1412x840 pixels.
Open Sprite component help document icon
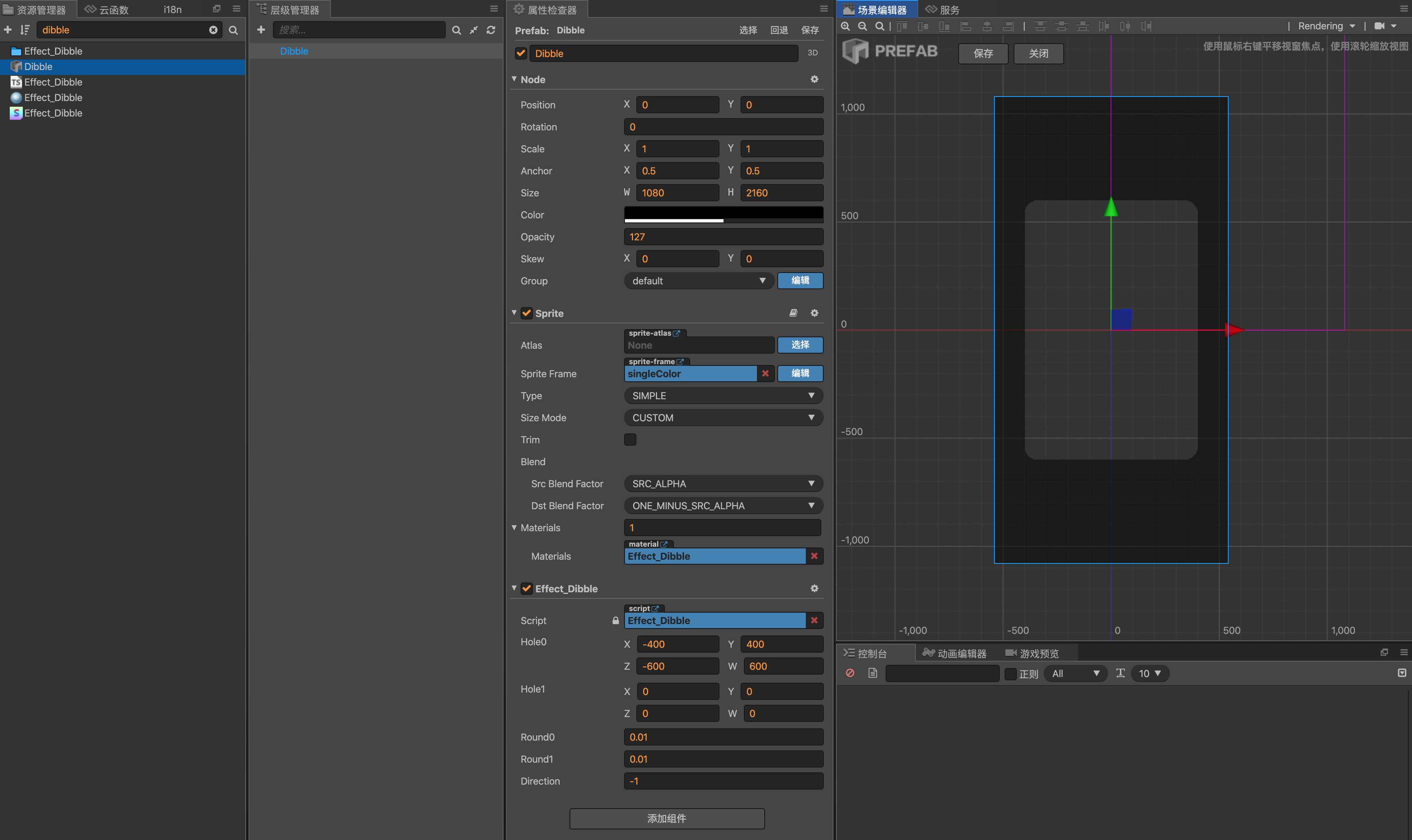(794, 313)
